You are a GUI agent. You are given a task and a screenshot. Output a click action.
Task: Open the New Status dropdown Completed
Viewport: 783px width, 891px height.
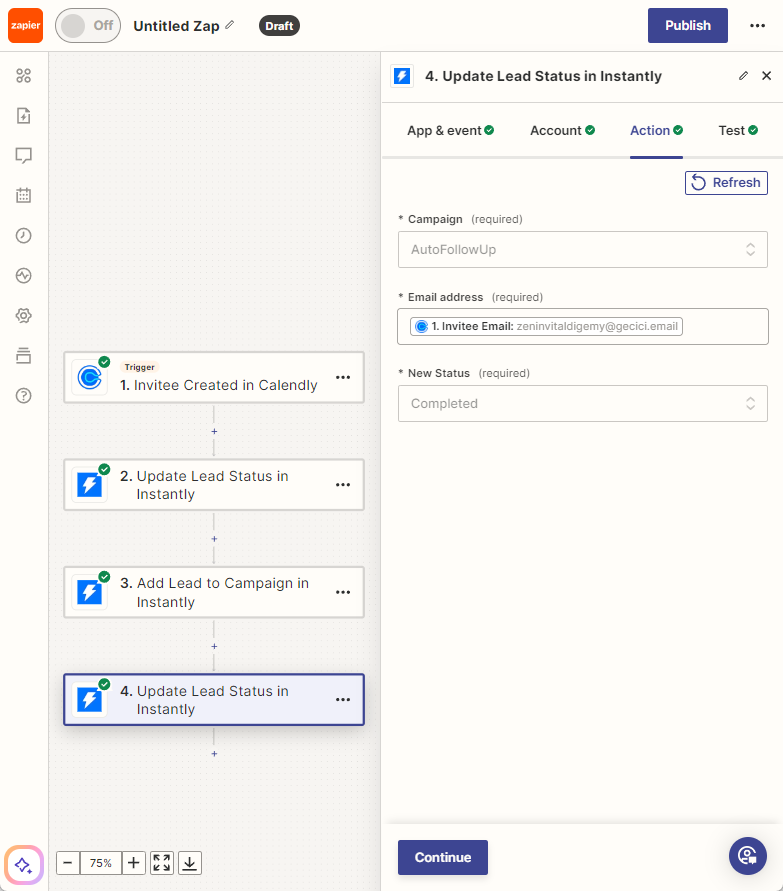click(x=582, y=403)
